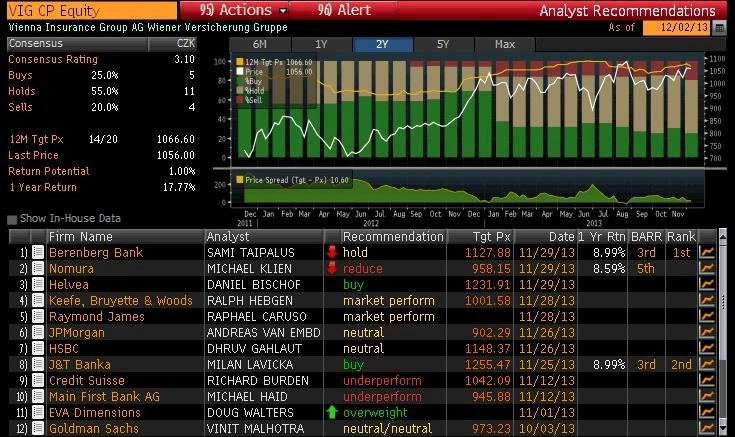Click the VIG CP Equity ticker field
This screenshot has width=735, height=437.
[x=92, y=10]
